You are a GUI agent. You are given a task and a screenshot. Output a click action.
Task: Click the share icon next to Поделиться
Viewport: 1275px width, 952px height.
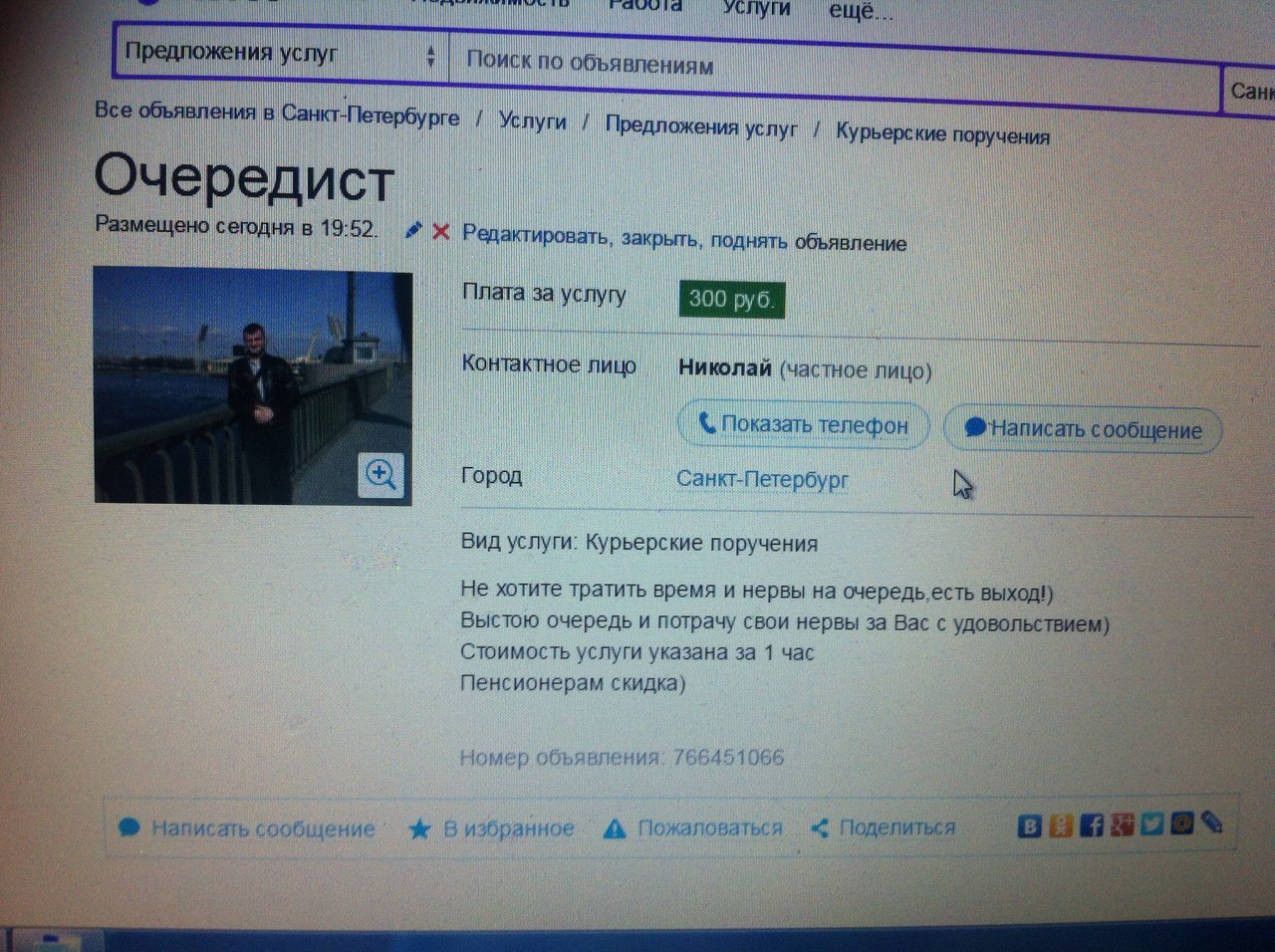pos(820,828)
